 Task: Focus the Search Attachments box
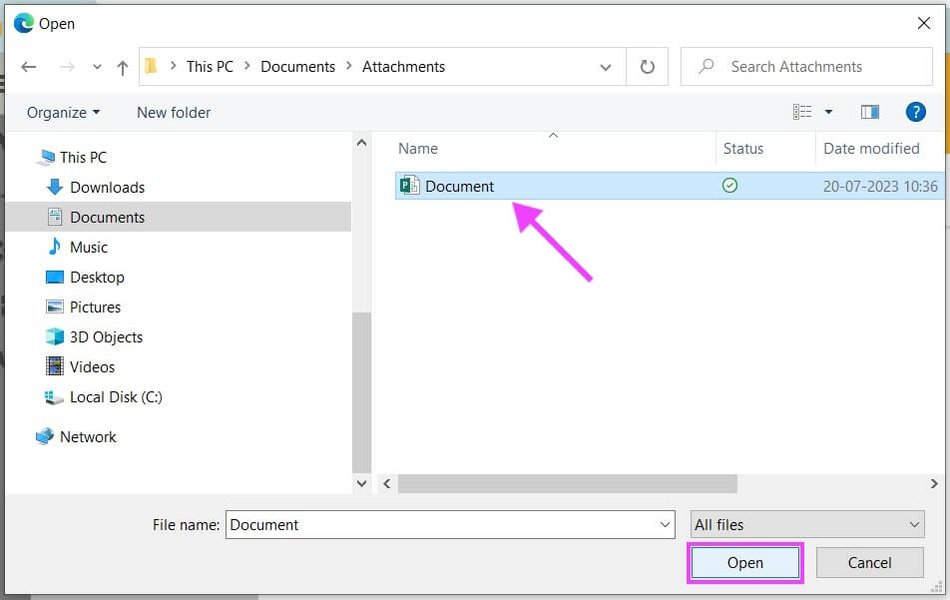click(x=806, y=67)
